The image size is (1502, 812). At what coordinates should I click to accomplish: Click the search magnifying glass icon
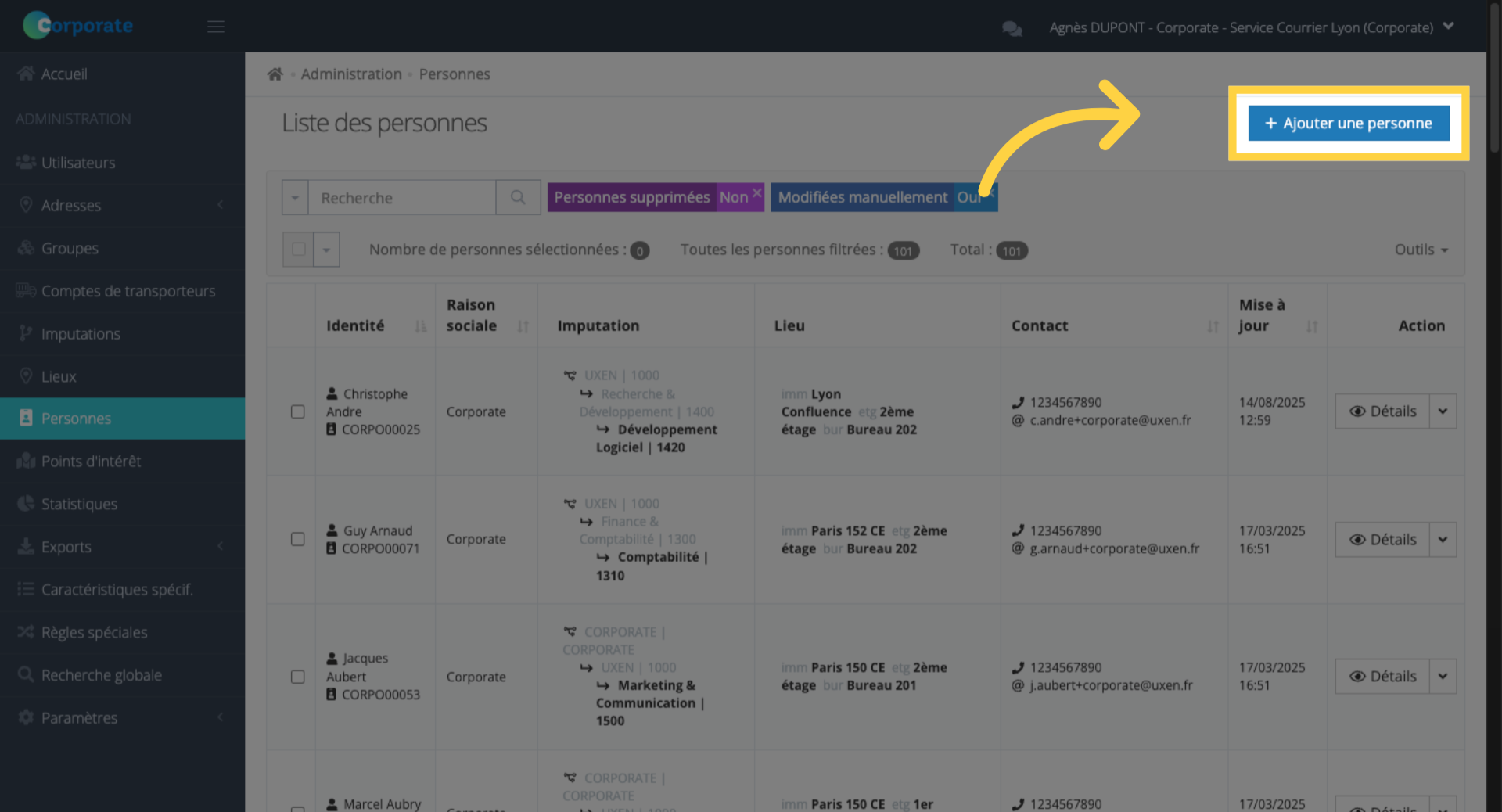517,197
